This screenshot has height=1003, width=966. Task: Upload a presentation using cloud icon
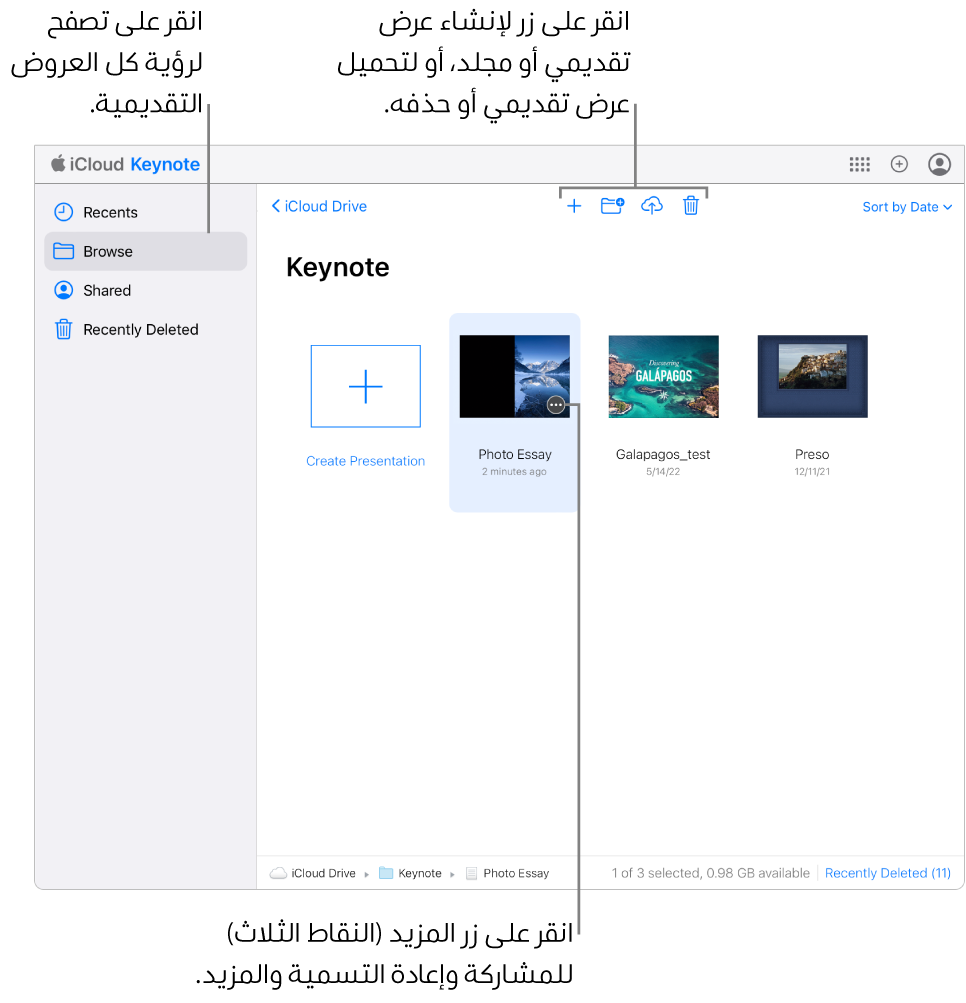pyautogui.click(x=651, y=206)
